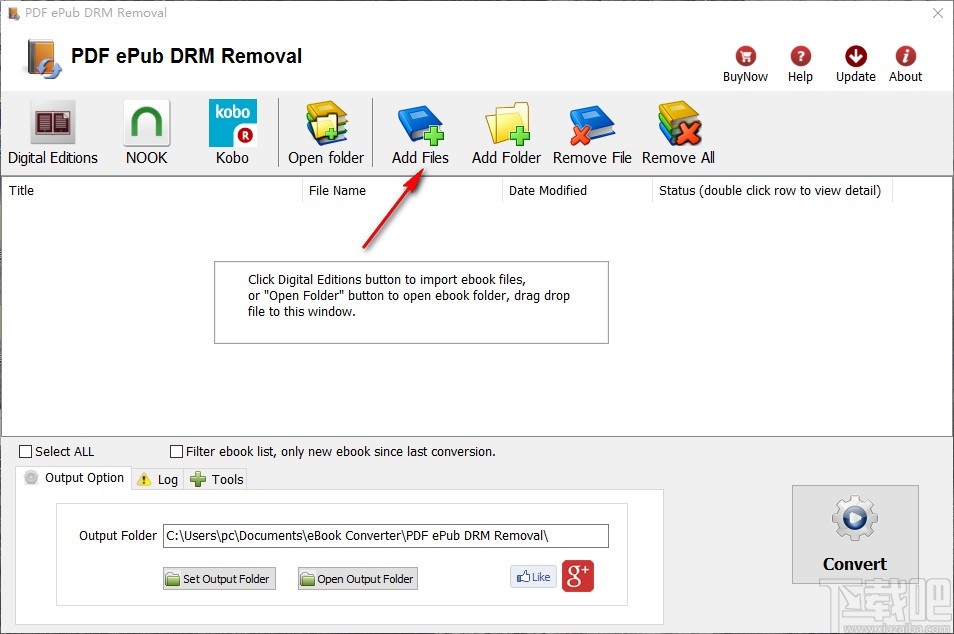954x634 pixels.
Task: Switch to the Log tab
Action: pos(157,479)
